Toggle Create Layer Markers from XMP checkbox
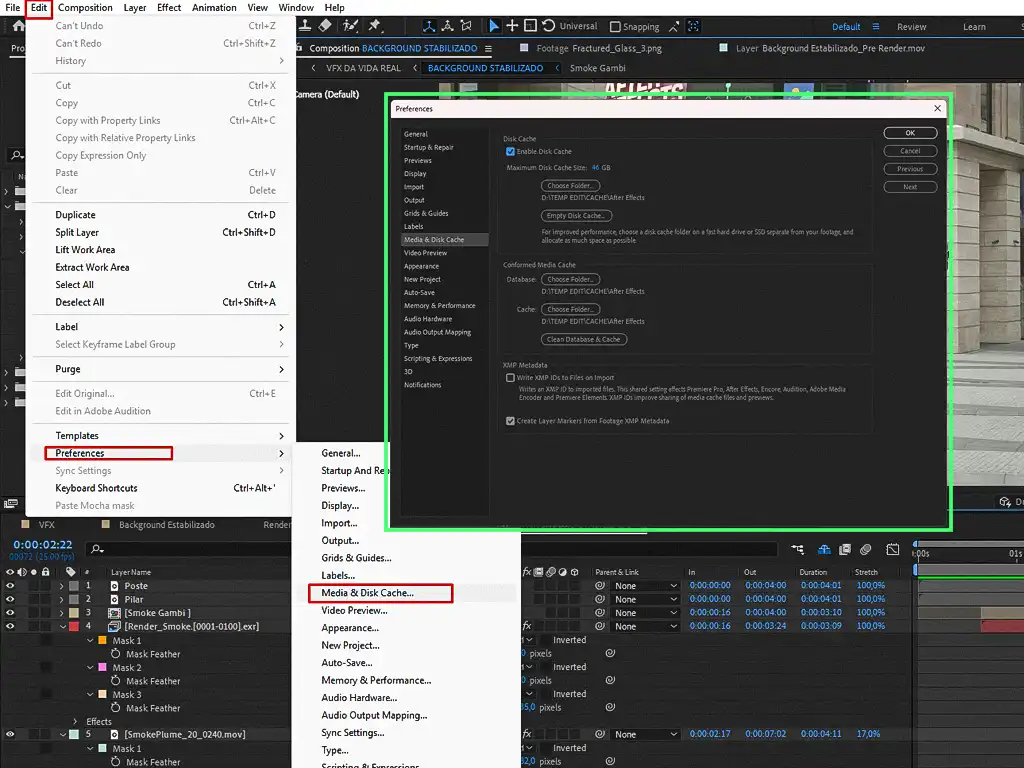The image size is (1024, 768). tap(510, 421)
